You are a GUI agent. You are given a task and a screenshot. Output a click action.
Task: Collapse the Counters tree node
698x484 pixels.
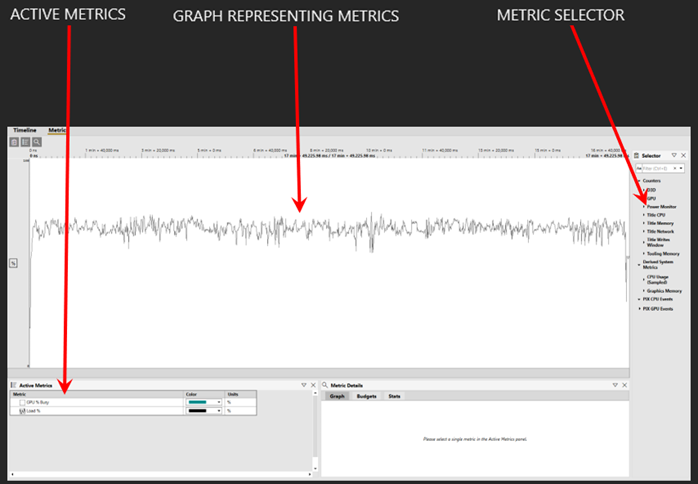[x=639, y=181]
